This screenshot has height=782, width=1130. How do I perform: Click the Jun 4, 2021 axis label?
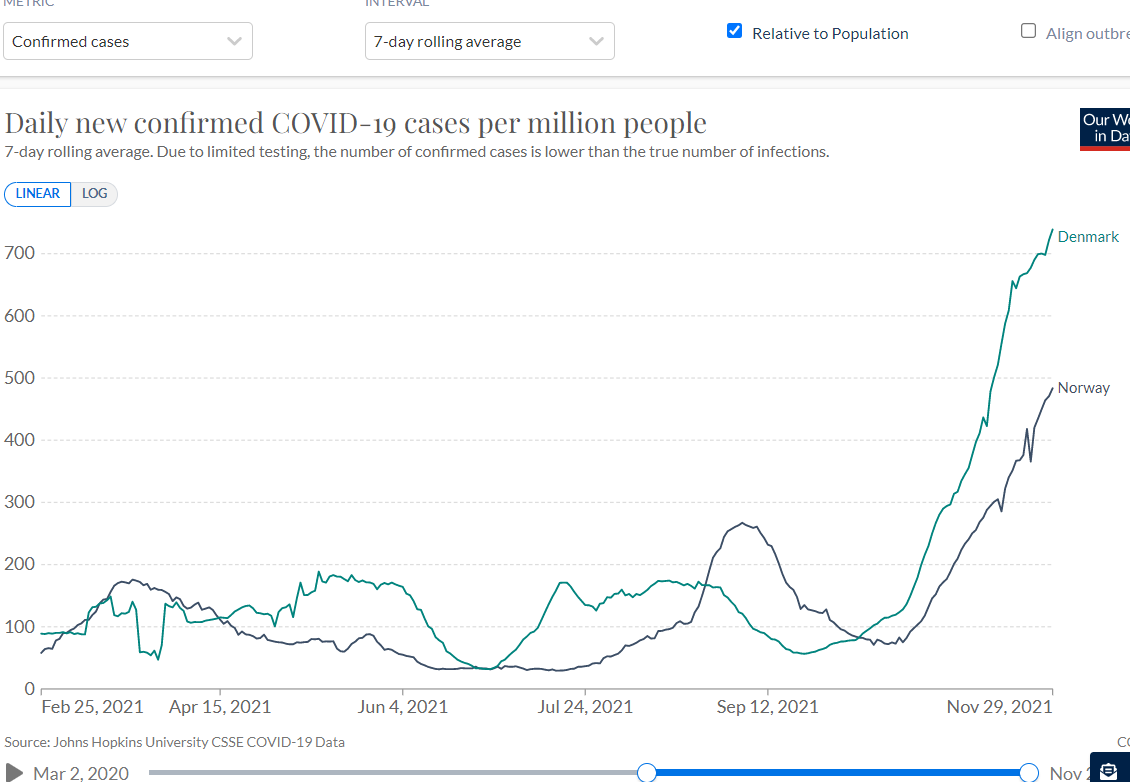402,706
